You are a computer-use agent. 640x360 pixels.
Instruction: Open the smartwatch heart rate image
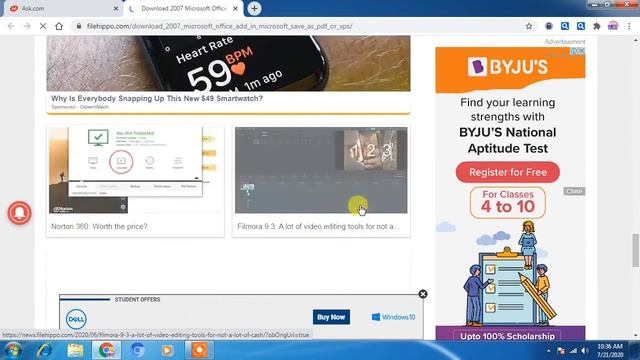(x=229, y=63)
